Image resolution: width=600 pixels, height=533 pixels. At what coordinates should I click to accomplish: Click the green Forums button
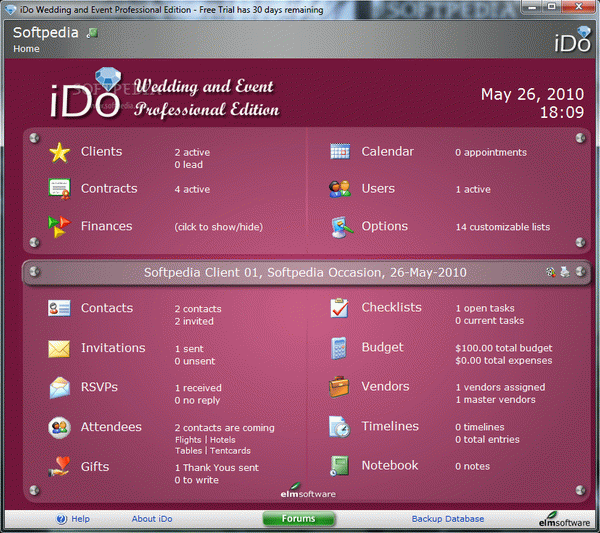click(298, 518)
